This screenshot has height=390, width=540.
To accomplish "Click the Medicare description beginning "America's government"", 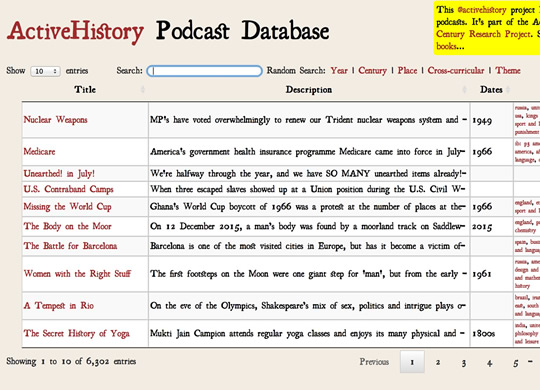I will coord(308,152).
